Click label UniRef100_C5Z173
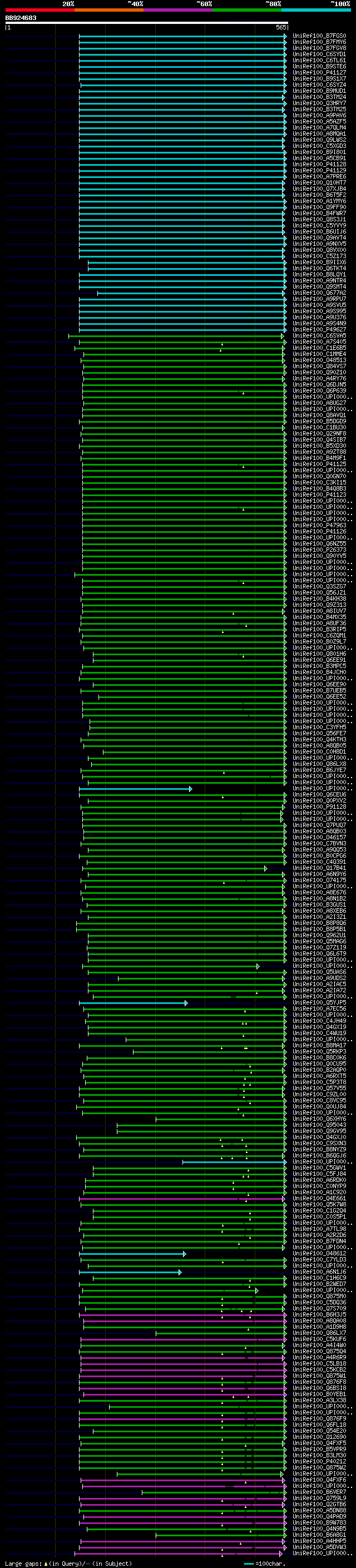The height and width of the screenshot is (1568, 356). [x=319, y=256]
